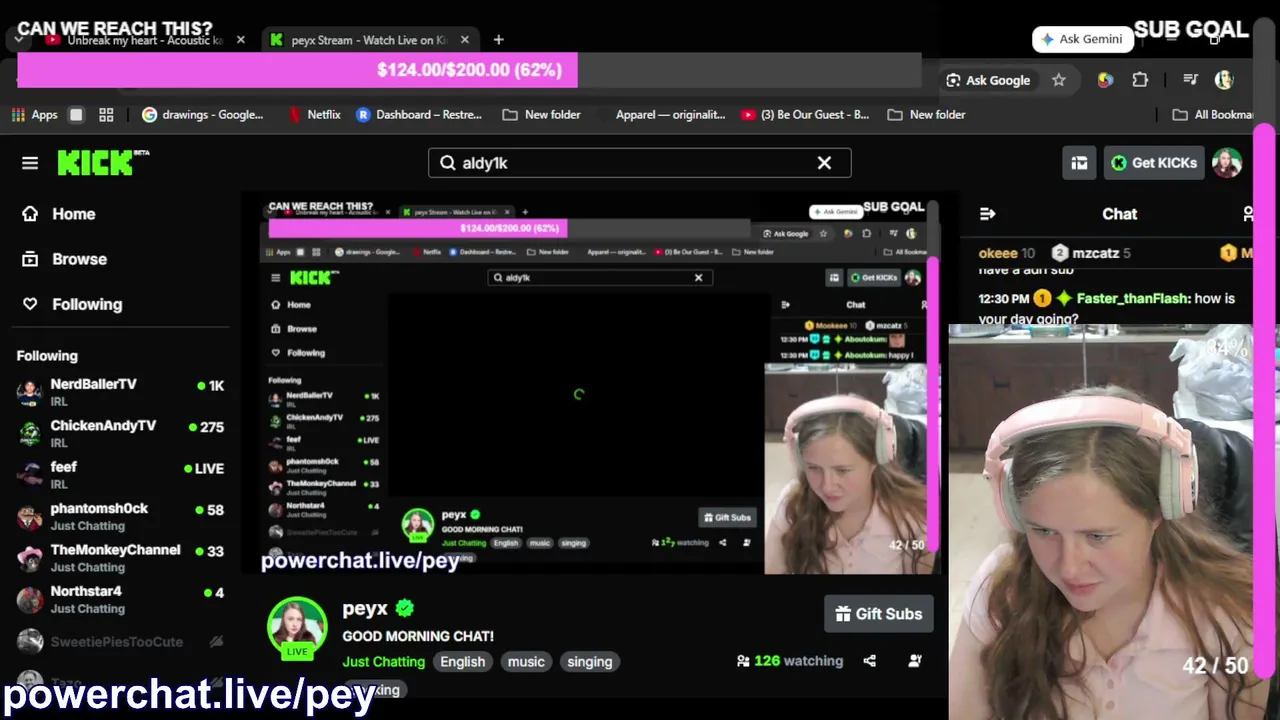Screen dimensions: 1280x720
Task: Click the 126 watching viewer count
Action: click(790, 661)
